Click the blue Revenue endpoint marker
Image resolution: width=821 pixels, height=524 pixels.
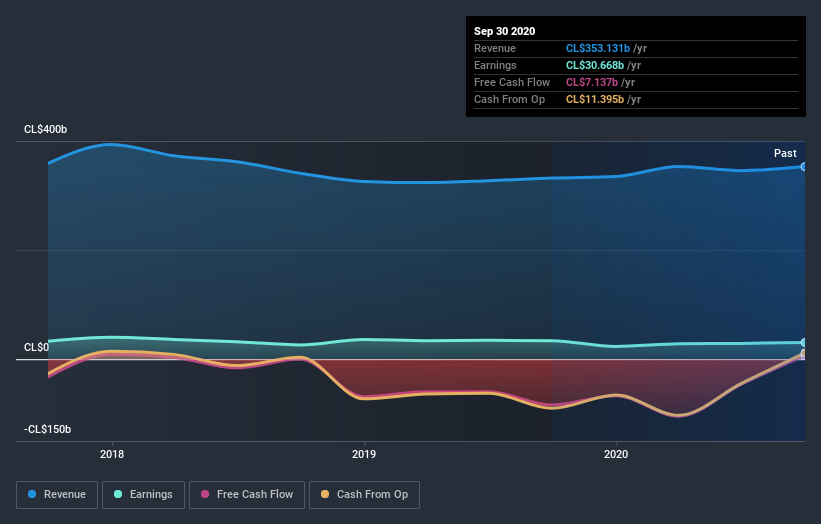(804, 166)
